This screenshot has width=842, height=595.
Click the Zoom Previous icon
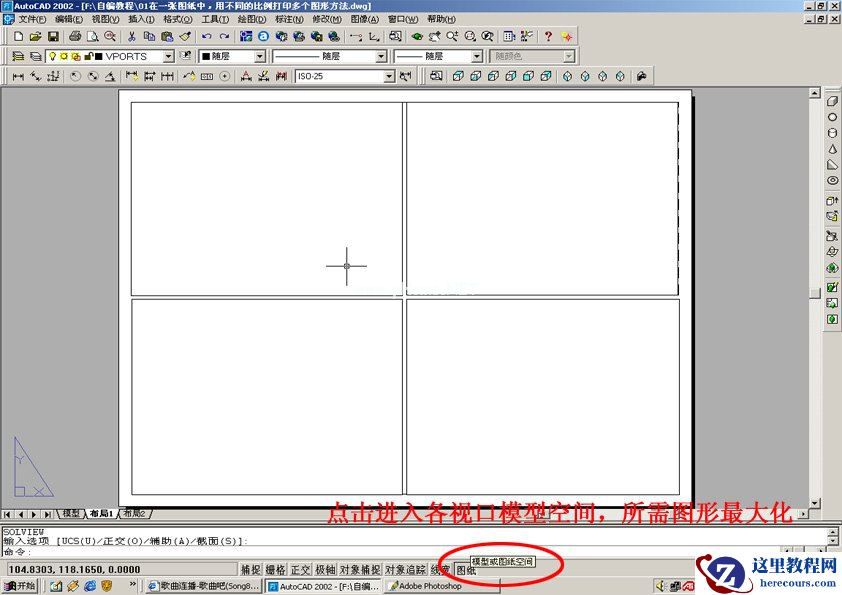pyautogui.click(x=488, y=37)
